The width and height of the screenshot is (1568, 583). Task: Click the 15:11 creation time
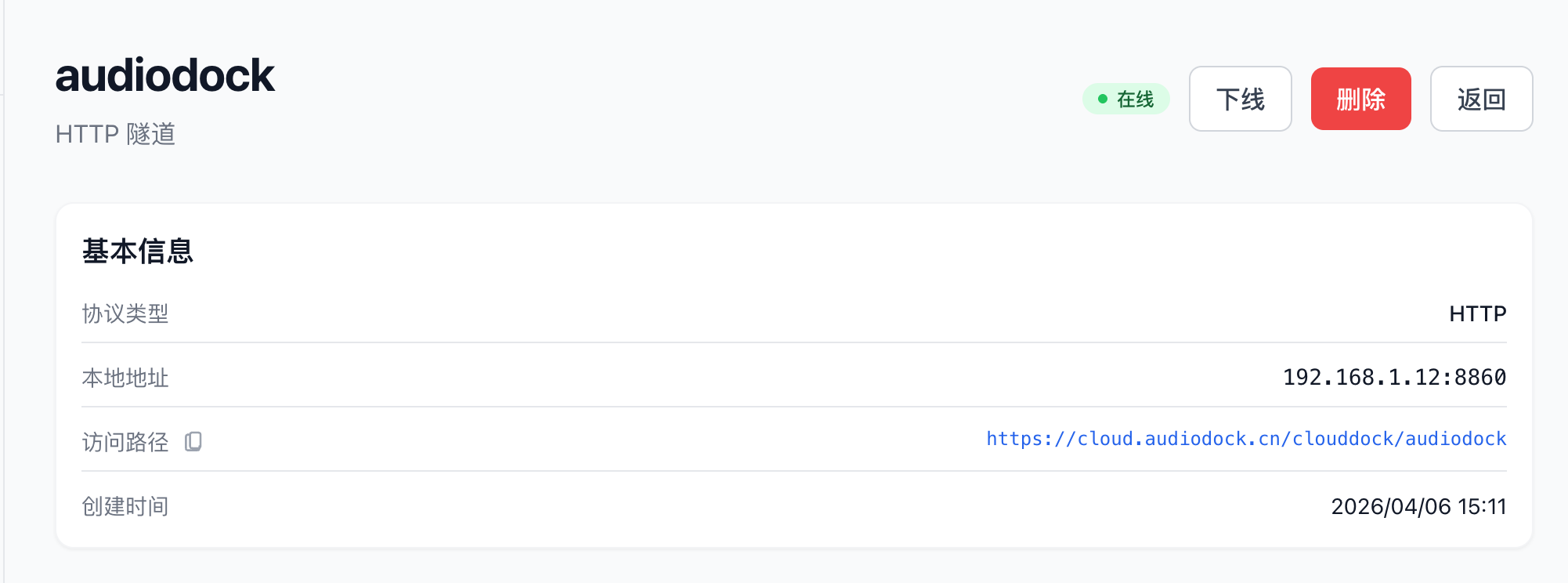point(1482,506)
